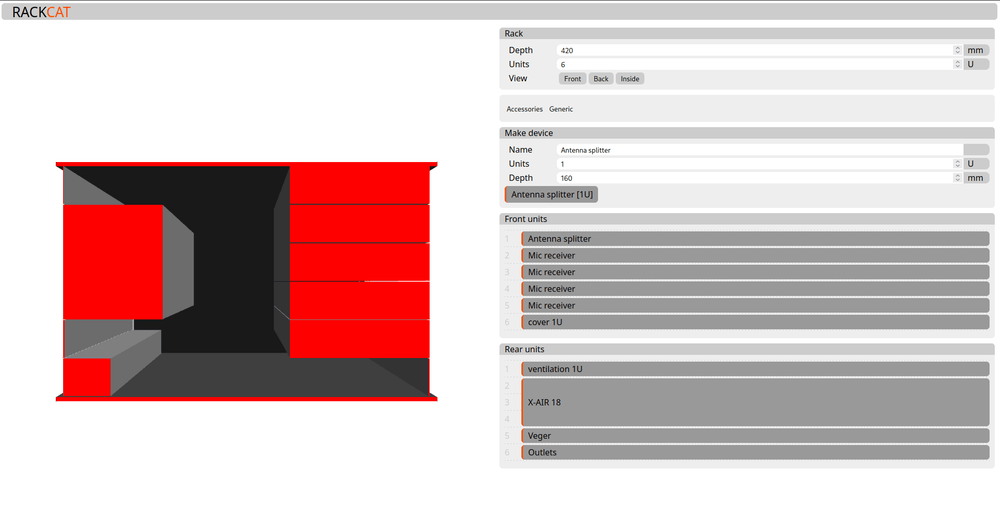Select Outlets in Rear units
1000x519 pixels.
point(755,452)
